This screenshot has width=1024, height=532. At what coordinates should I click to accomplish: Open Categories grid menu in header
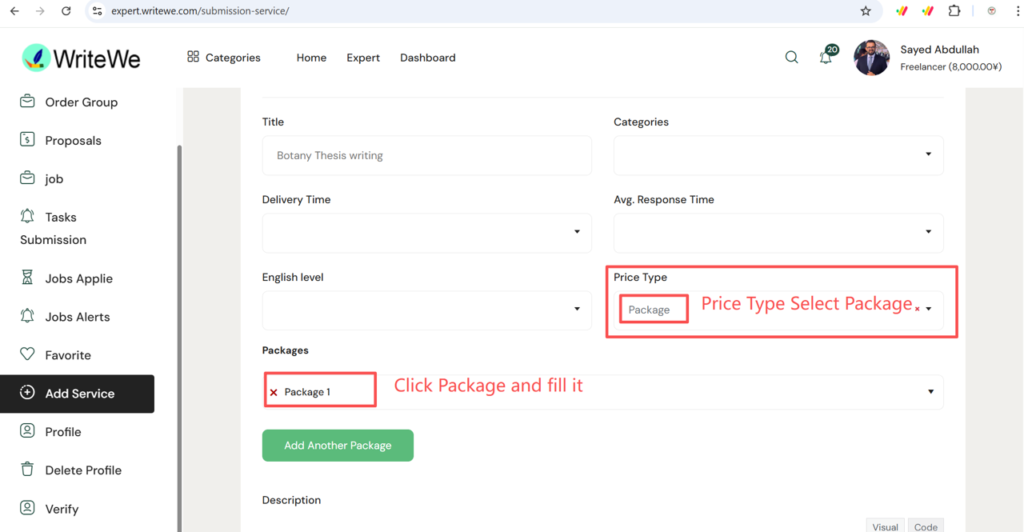223,58
